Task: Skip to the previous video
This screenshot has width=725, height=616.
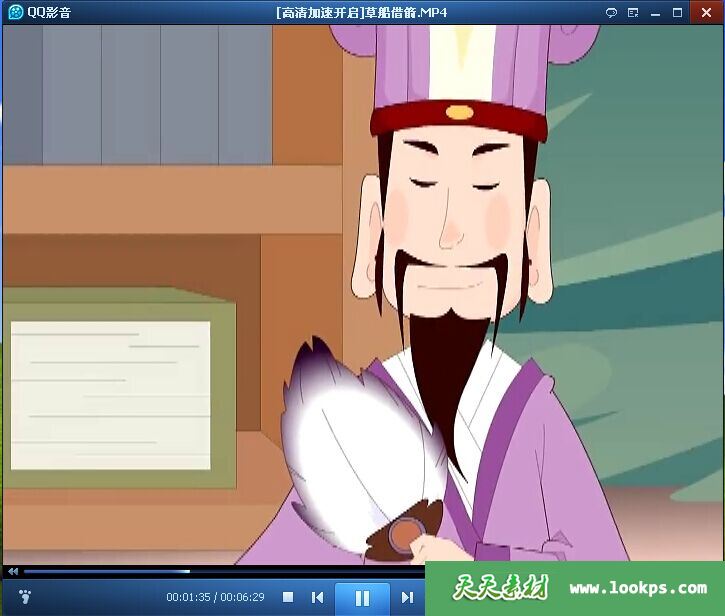Action: [317, 598]
